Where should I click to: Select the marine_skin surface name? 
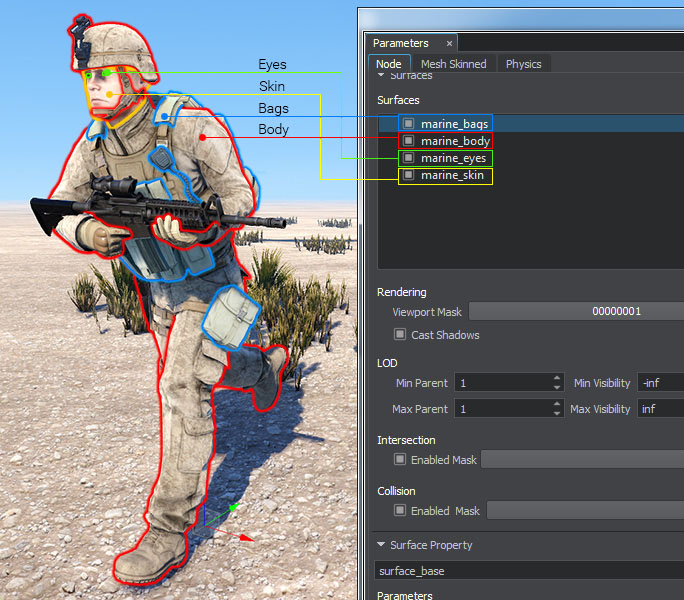[x=451, y=176]
